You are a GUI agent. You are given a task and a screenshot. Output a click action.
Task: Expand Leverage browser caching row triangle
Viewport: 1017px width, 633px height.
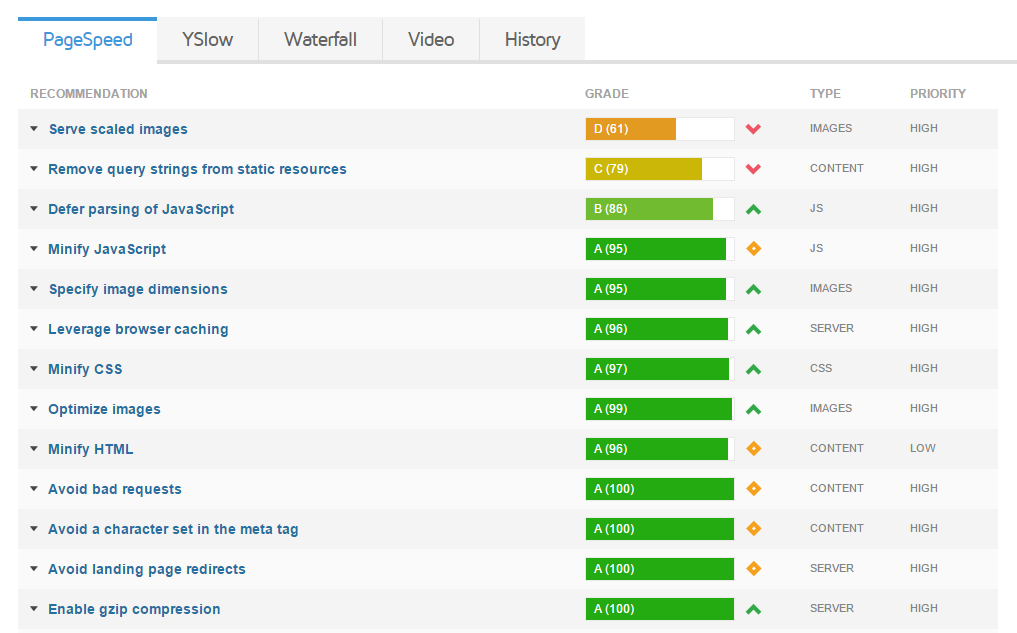pos(34,329)
